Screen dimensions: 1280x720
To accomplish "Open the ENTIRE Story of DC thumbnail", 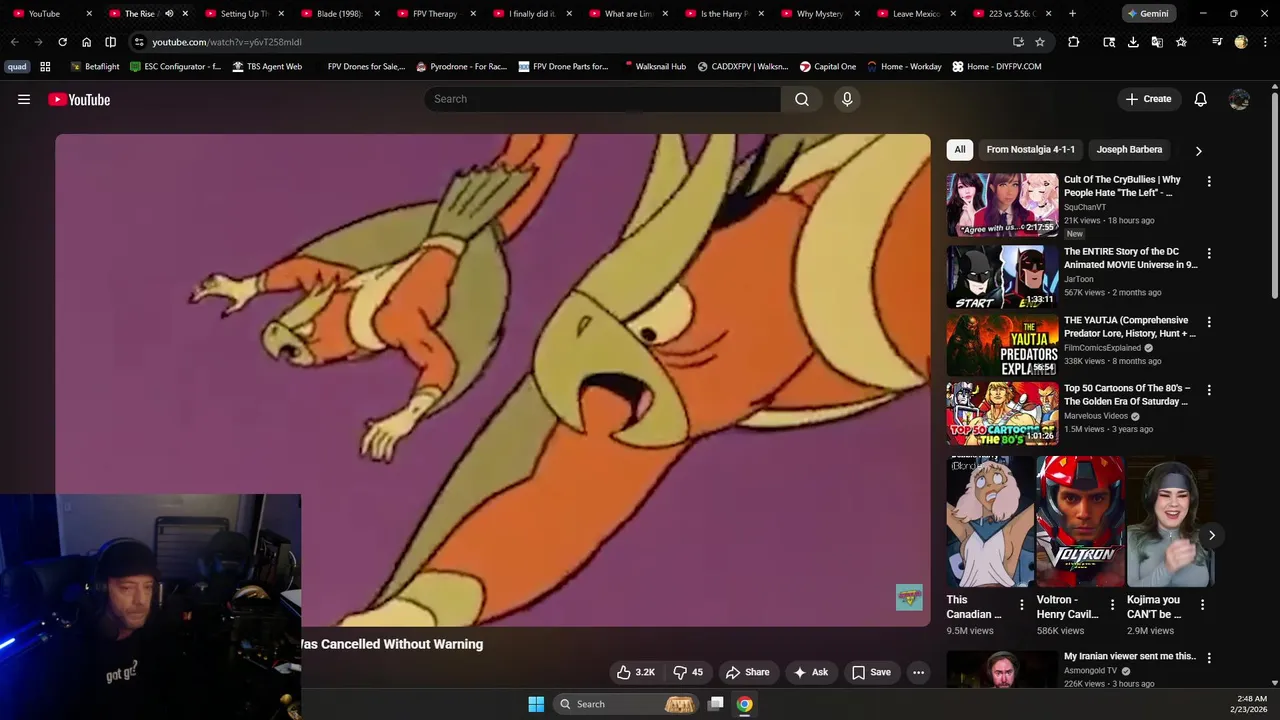I will pos(1002,277).
